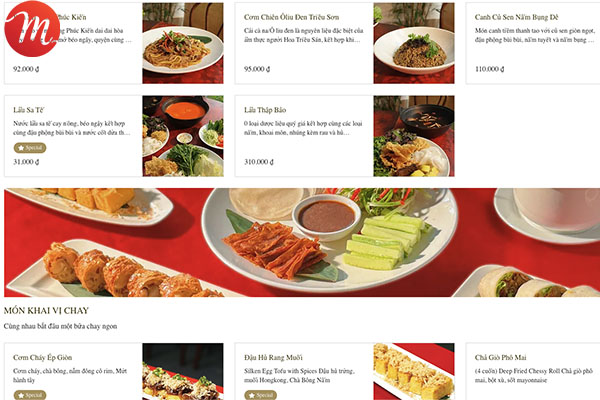Click the Special badge on Lẩu Sa Tế
Viewport: 600px width, 400px height.
point(30,148)
